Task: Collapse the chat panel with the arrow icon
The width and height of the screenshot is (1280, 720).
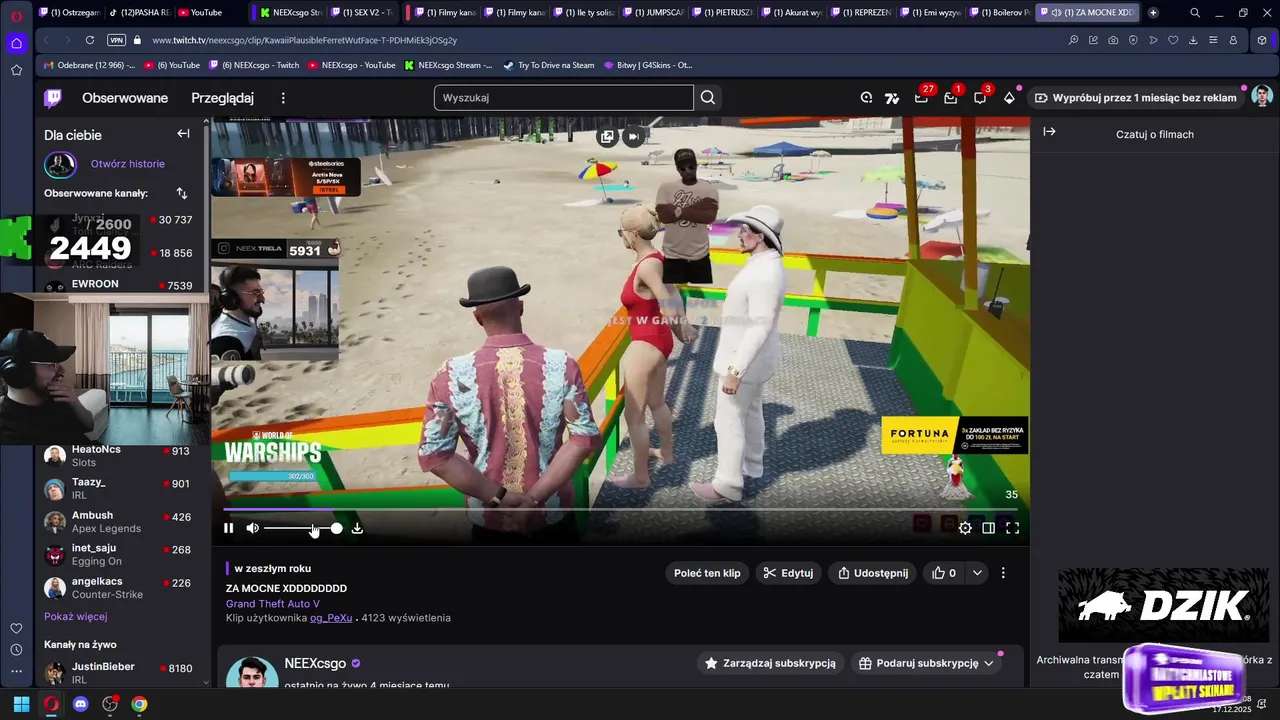Action: coord(1049,131)
